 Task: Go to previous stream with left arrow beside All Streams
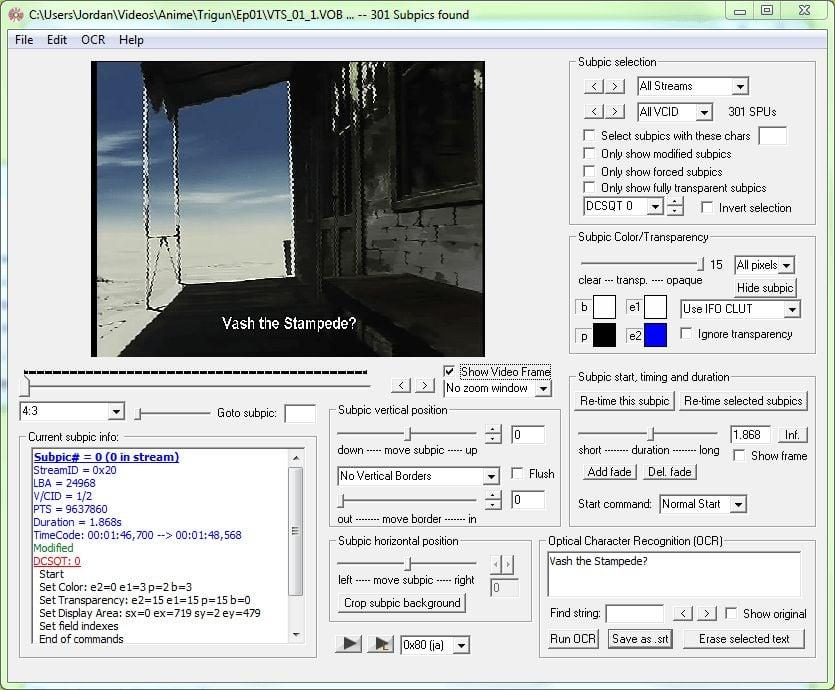pos(594,86)
